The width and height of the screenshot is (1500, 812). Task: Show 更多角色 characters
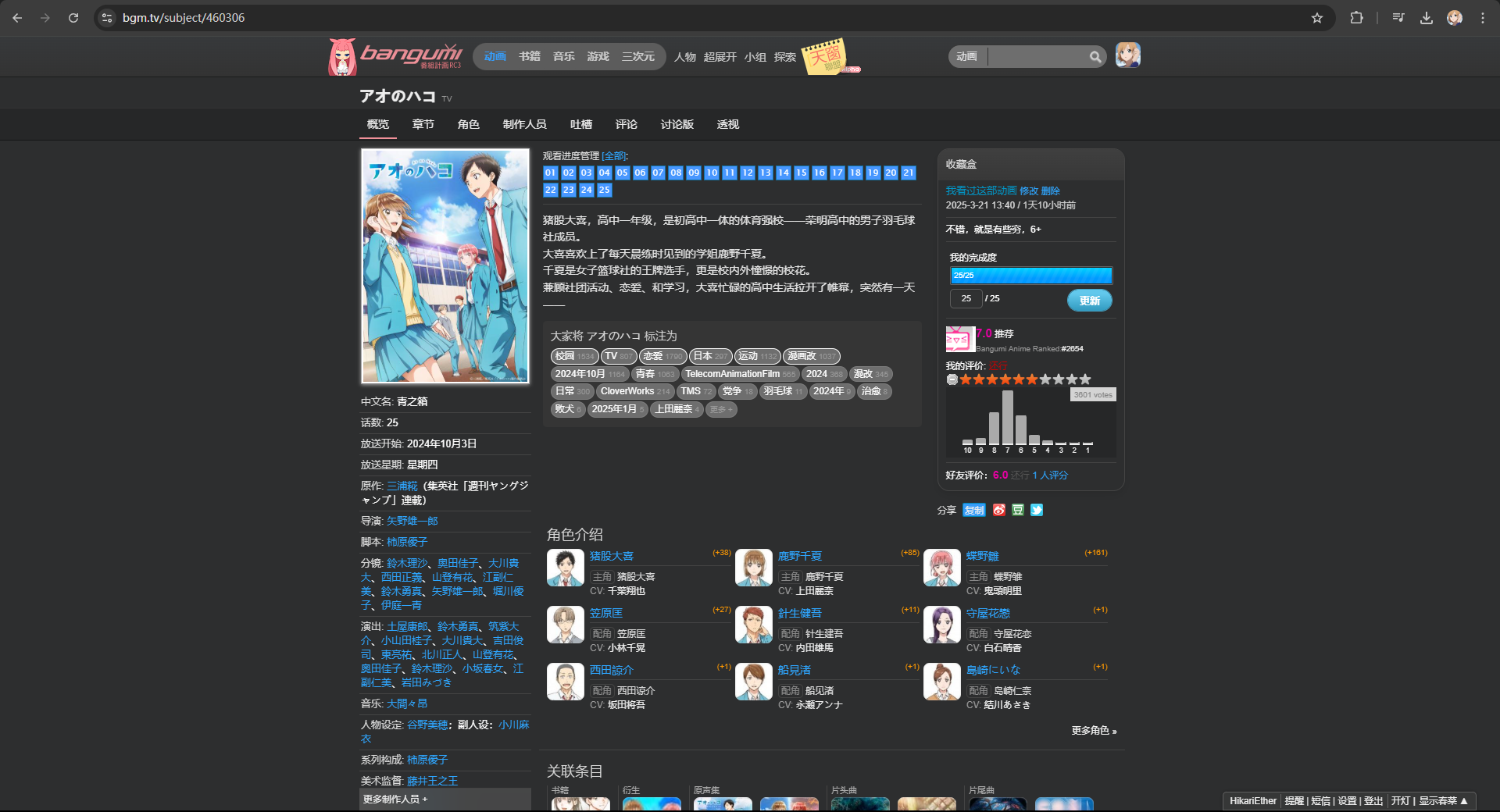1094,731
